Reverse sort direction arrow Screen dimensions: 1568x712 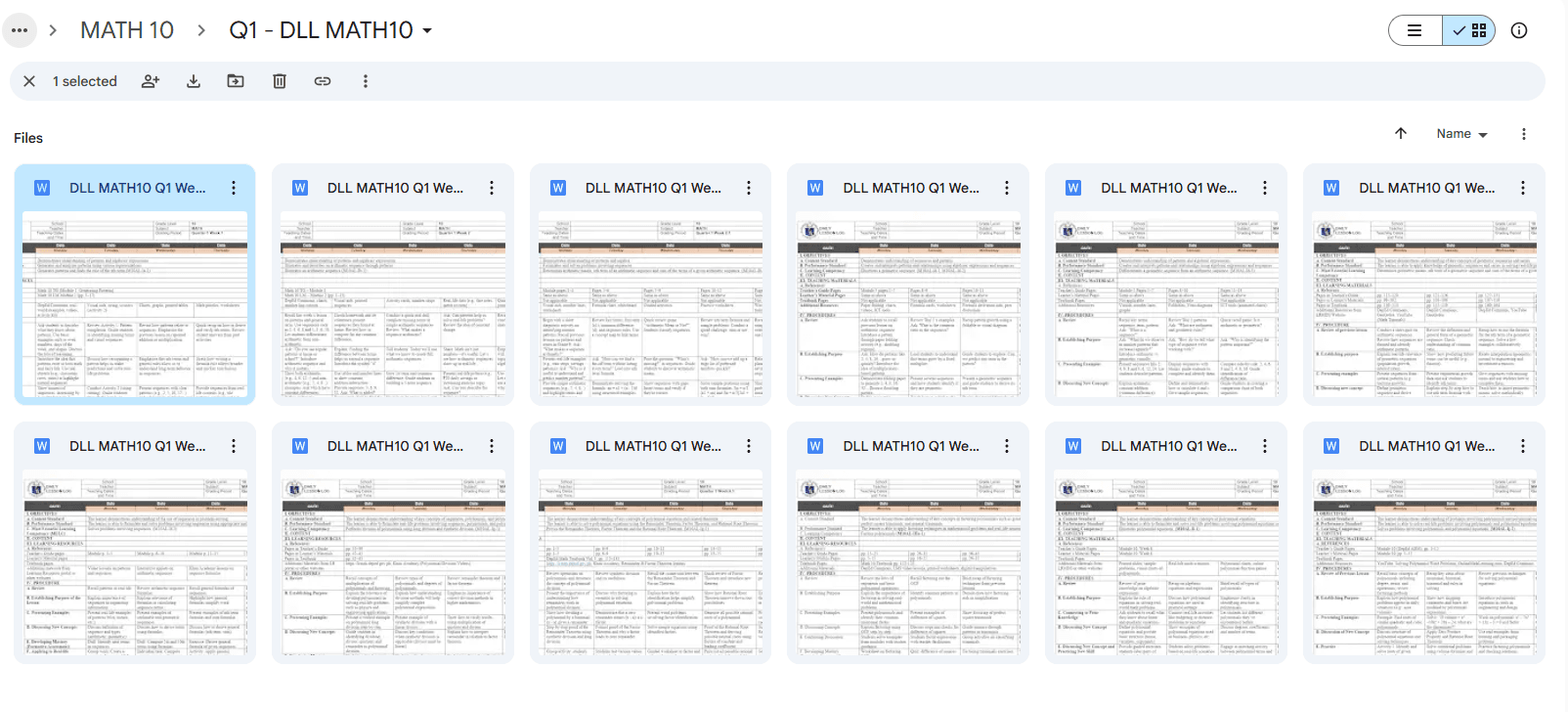coord(1401,134)
